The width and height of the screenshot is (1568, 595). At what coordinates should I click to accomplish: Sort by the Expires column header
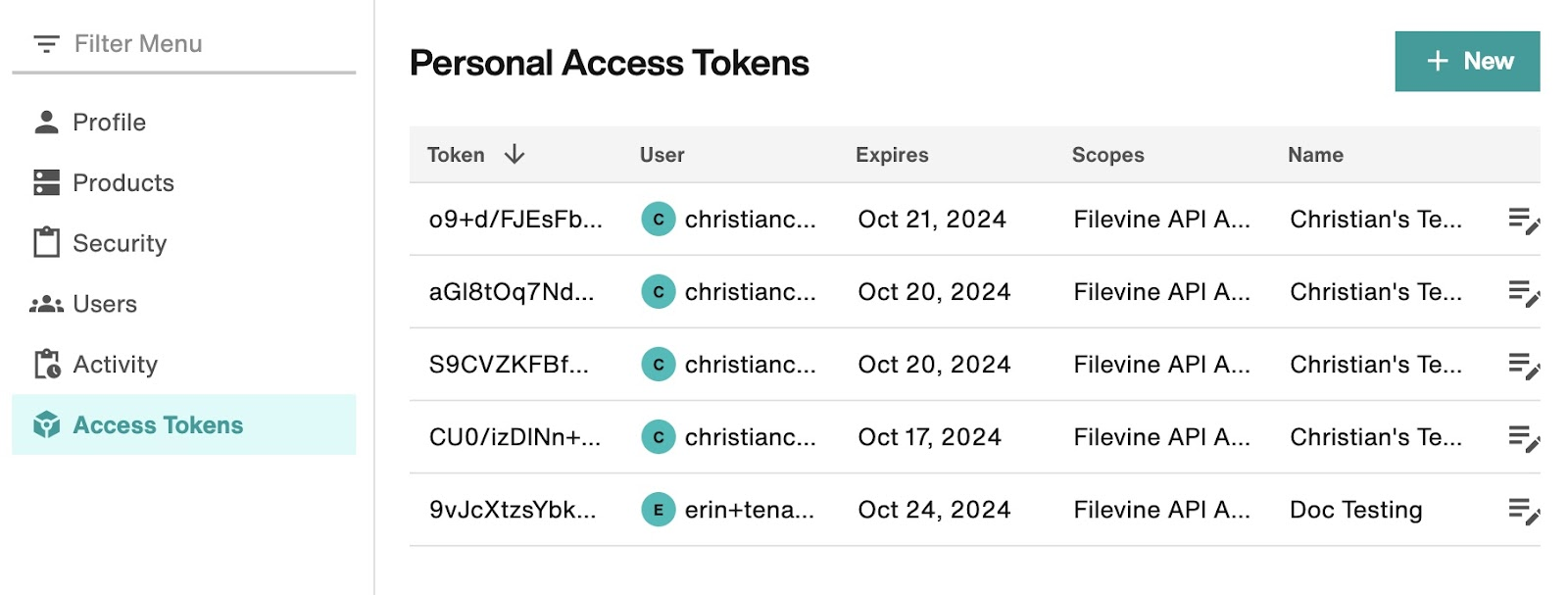pyautogui.click(x=892, y=155)
